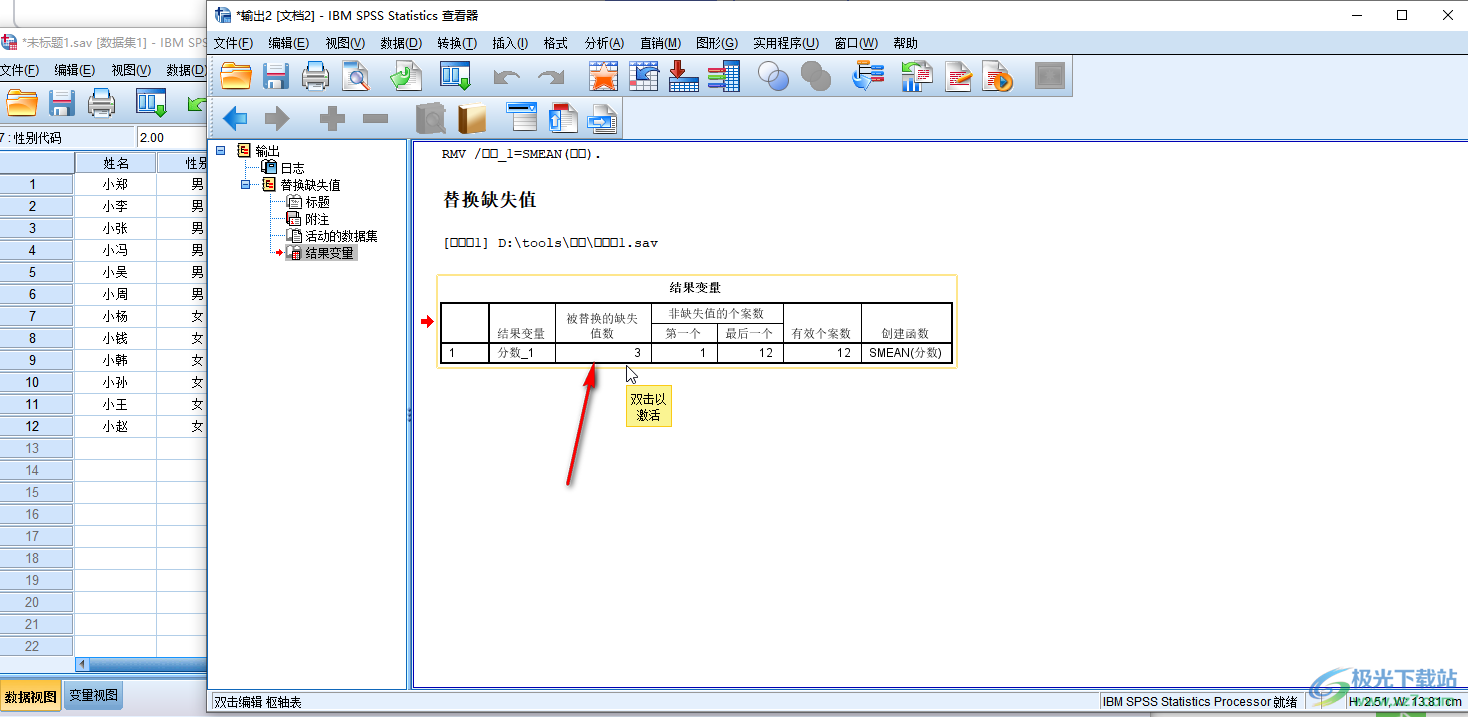This screenshot has height=717, width=1468.
Task: Click the Print icon in data editor window
Action: click(x=101, y=102)
